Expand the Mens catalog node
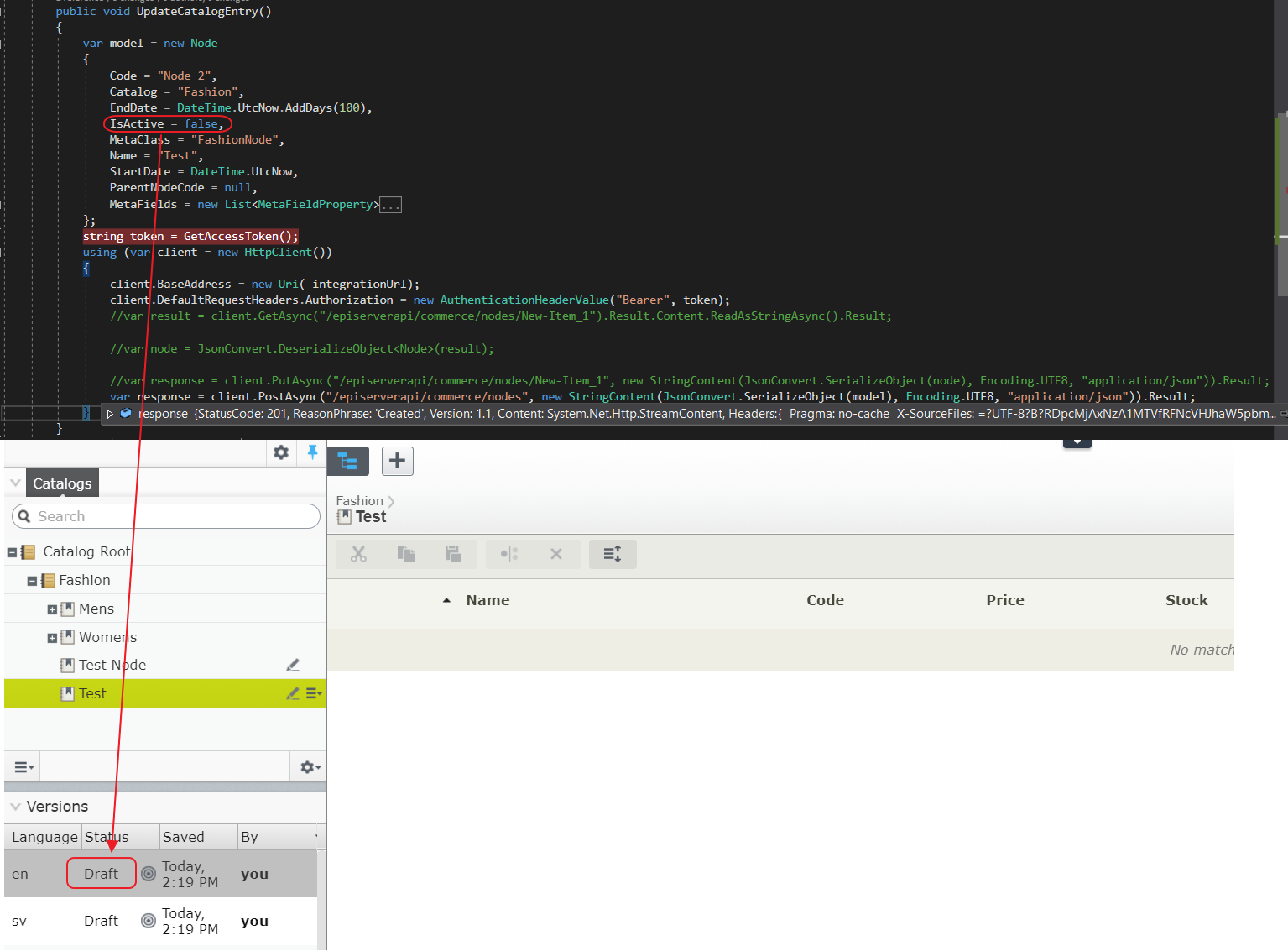This screenshot has height=951, width=1288. (52, 609)
